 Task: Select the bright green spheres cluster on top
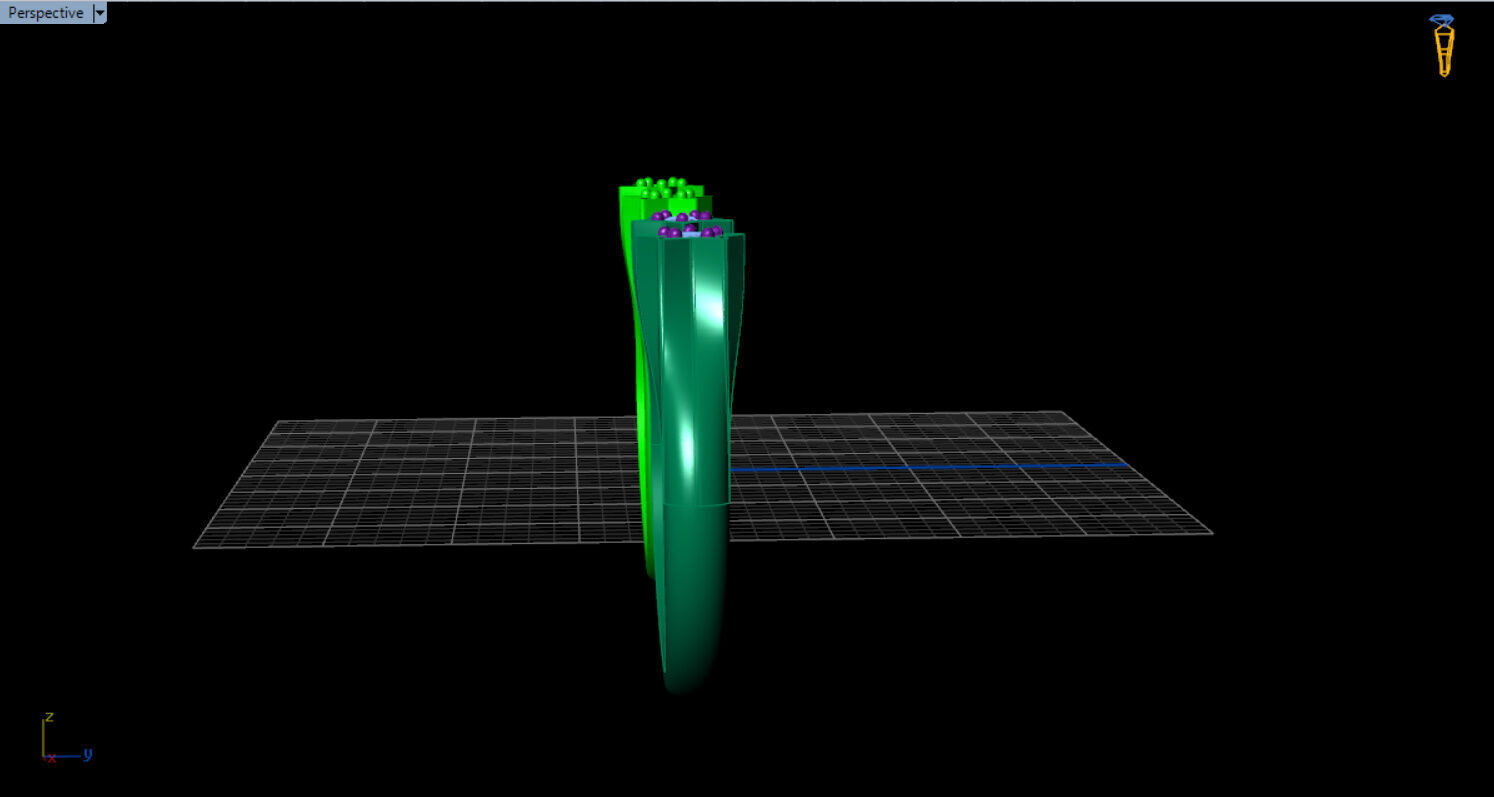[x=665, y=188]
